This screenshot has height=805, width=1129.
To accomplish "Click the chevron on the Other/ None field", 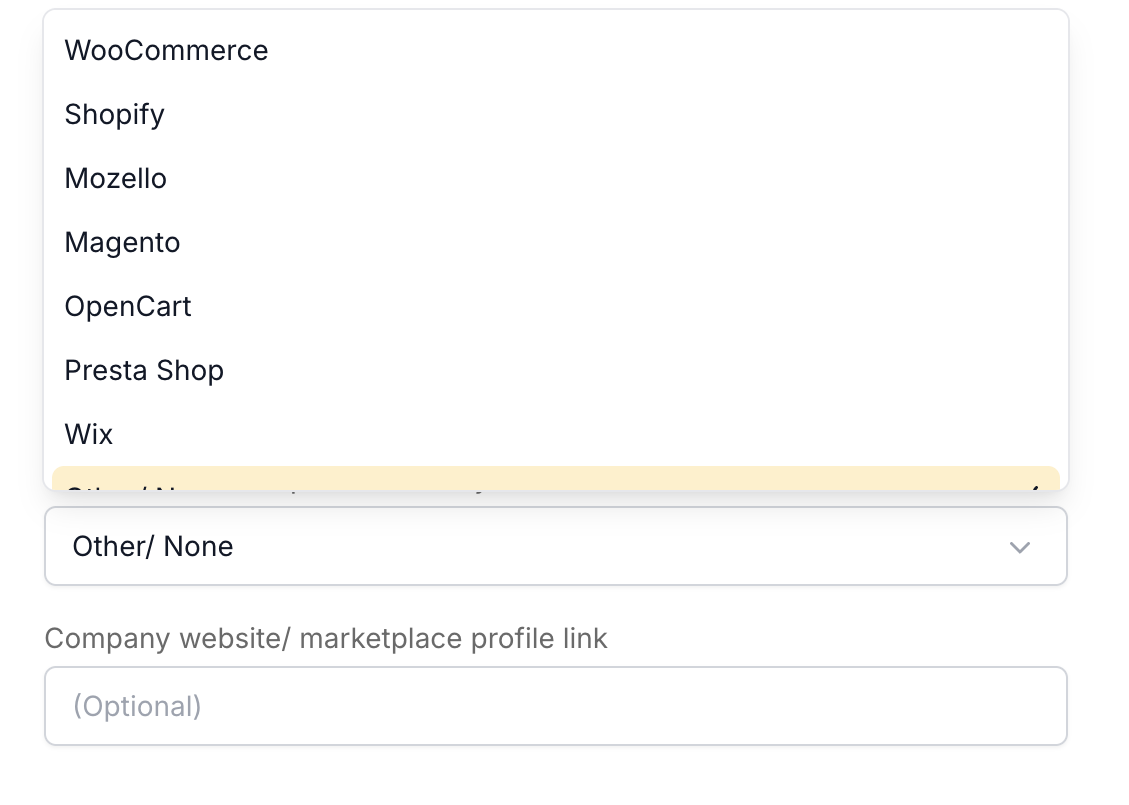I will click(1019, 547).
